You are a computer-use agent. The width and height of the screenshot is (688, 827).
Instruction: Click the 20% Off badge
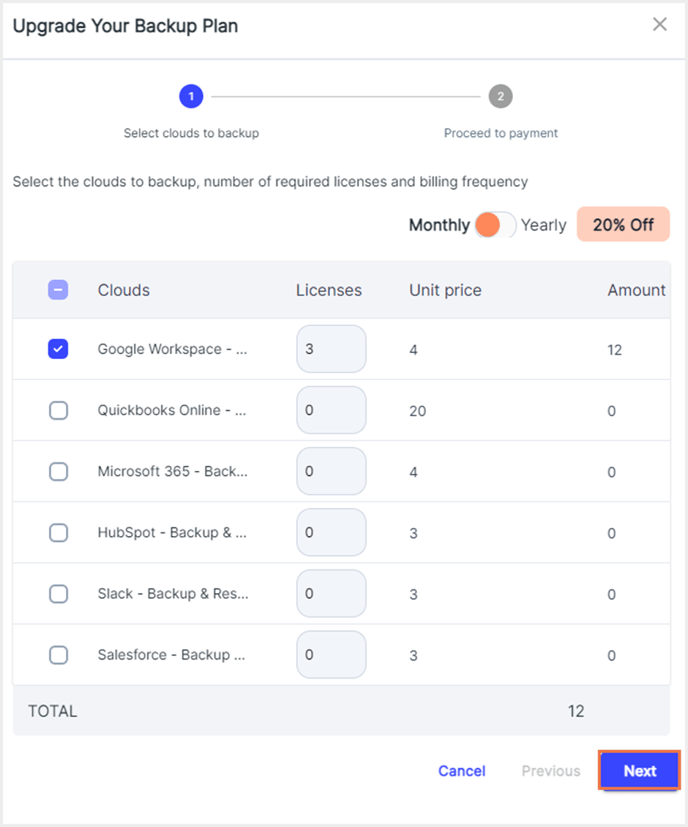click(623, 225)
